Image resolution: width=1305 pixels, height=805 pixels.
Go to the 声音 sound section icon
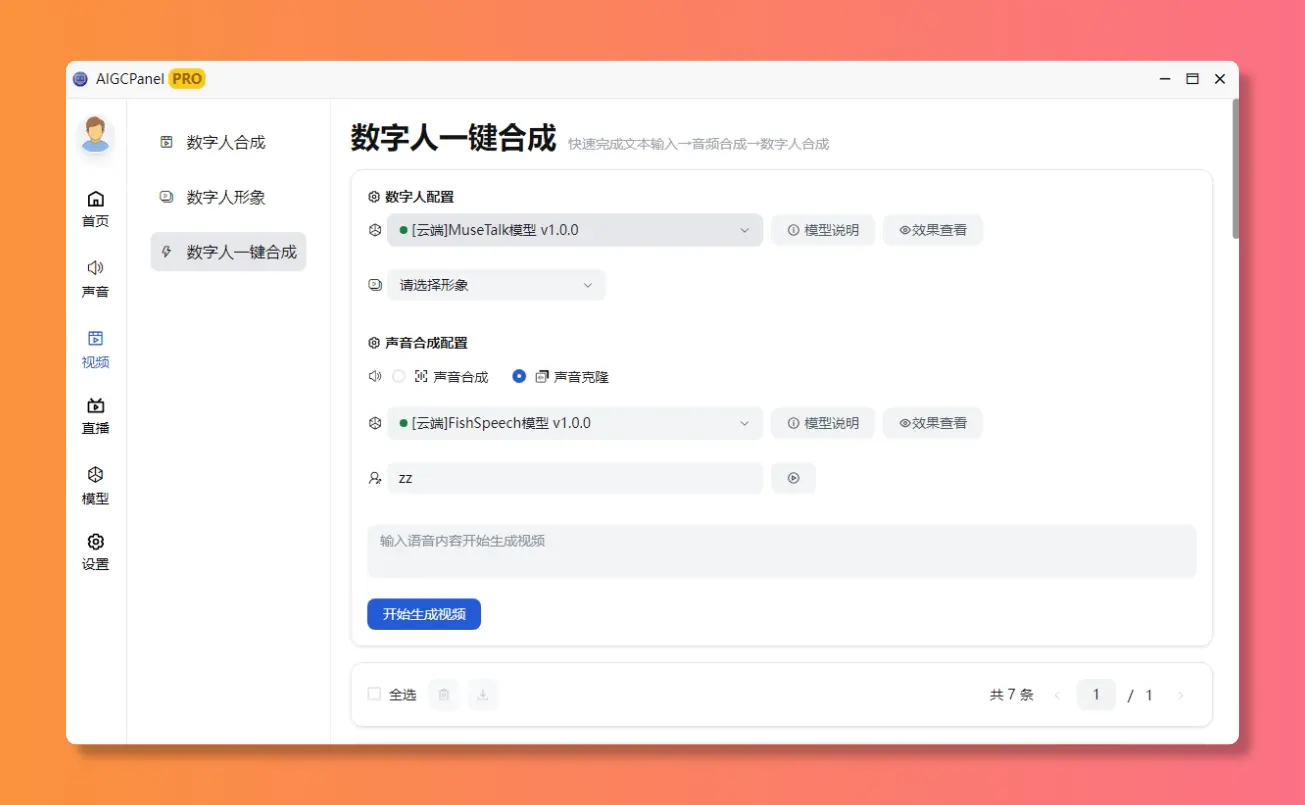[x=96, y=268]
